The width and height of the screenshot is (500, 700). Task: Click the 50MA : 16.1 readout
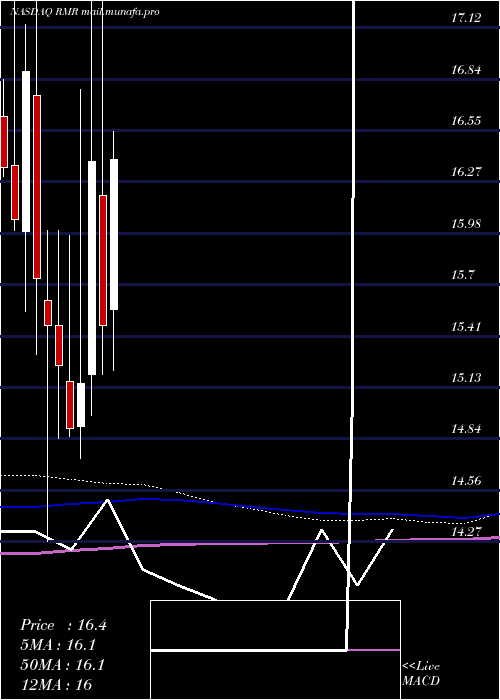(x=62, y=665)
